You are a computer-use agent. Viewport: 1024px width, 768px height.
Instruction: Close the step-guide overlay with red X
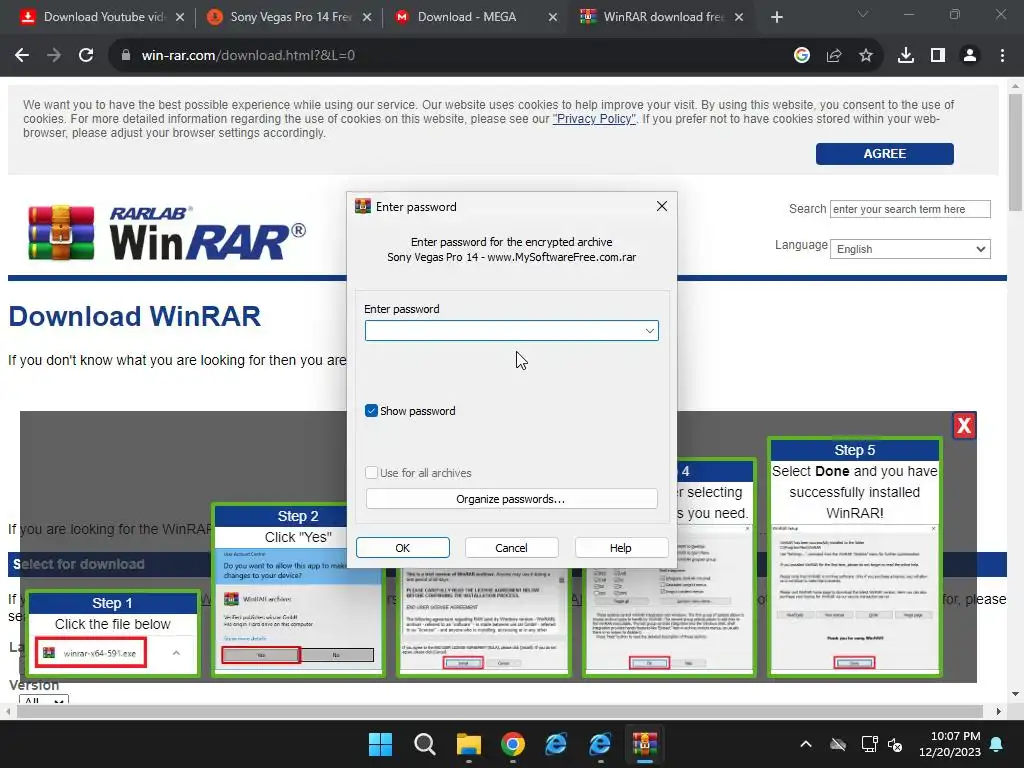pyautogui.click(x=964, y=426)
